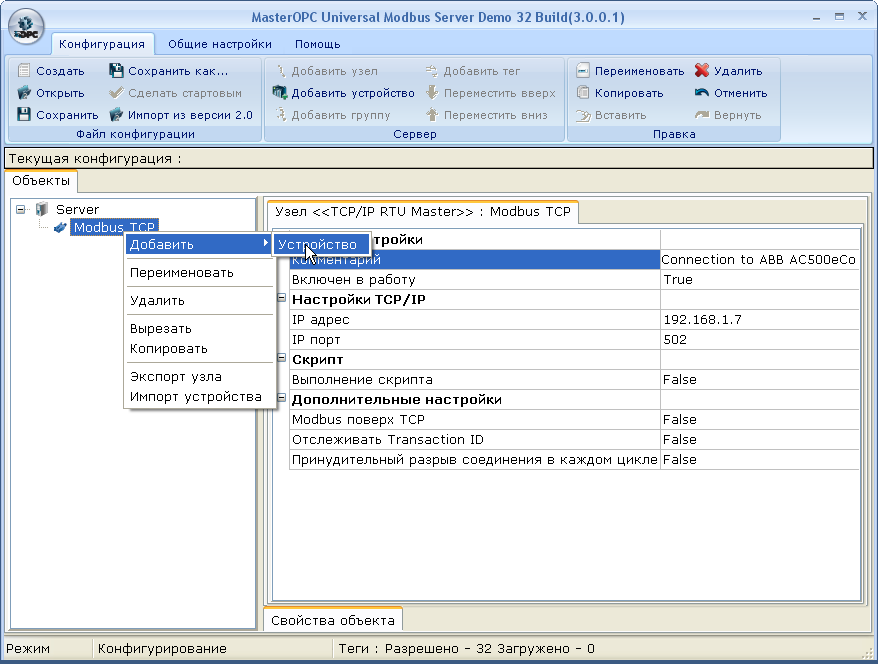Click Импорт из версии 2.0 icon
The width and height of the screenshot is (878, 664).
tap(116, 115)
